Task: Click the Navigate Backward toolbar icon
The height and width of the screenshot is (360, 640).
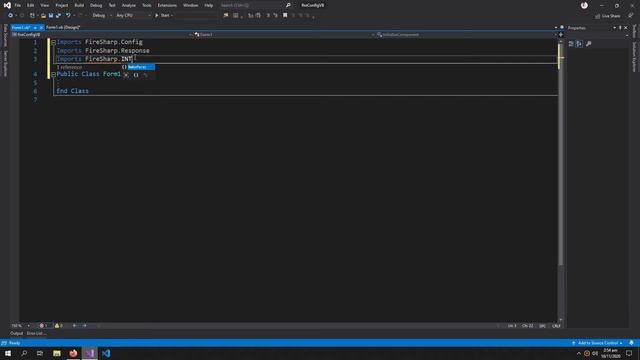Action: [x=10, y=16]
